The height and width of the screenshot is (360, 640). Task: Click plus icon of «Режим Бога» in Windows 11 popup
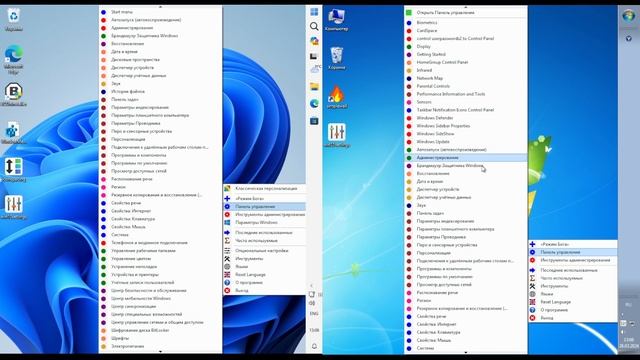coord(227,198)
